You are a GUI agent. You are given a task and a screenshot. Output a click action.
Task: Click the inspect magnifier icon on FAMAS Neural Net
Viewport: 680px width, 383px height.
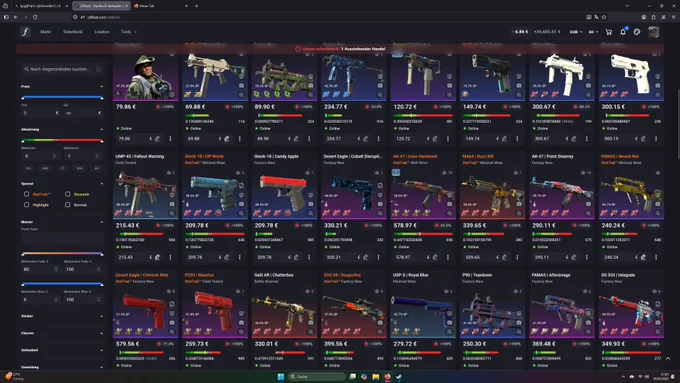[657, 213]
